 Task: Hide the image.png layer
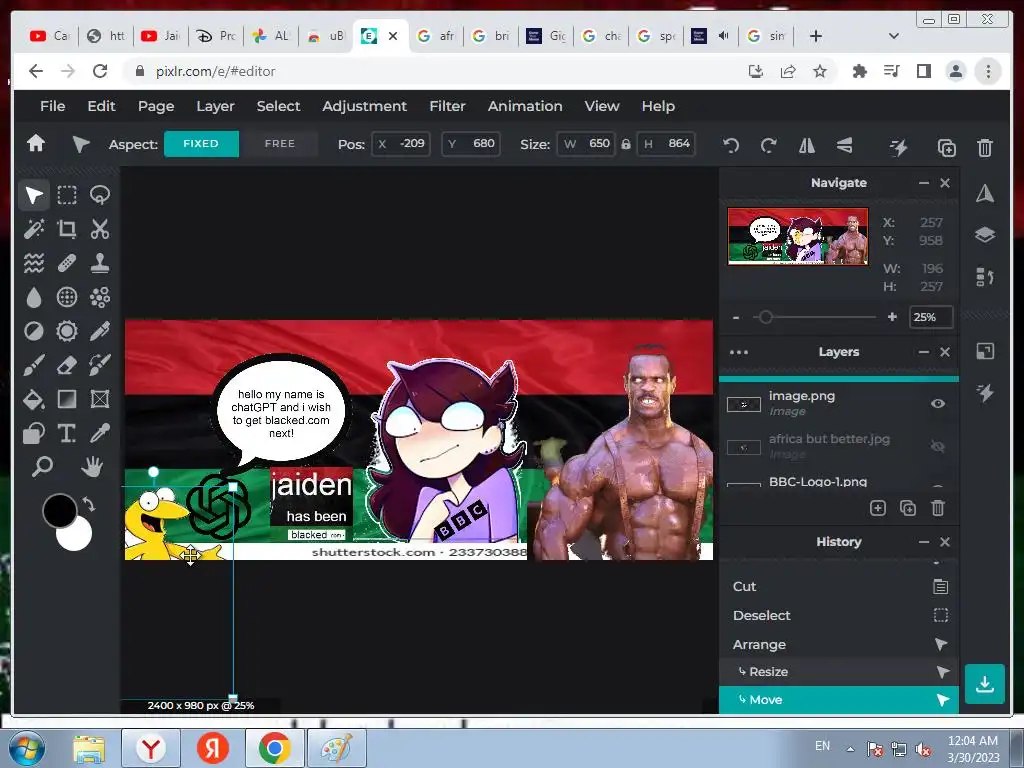tap(938, 404)
